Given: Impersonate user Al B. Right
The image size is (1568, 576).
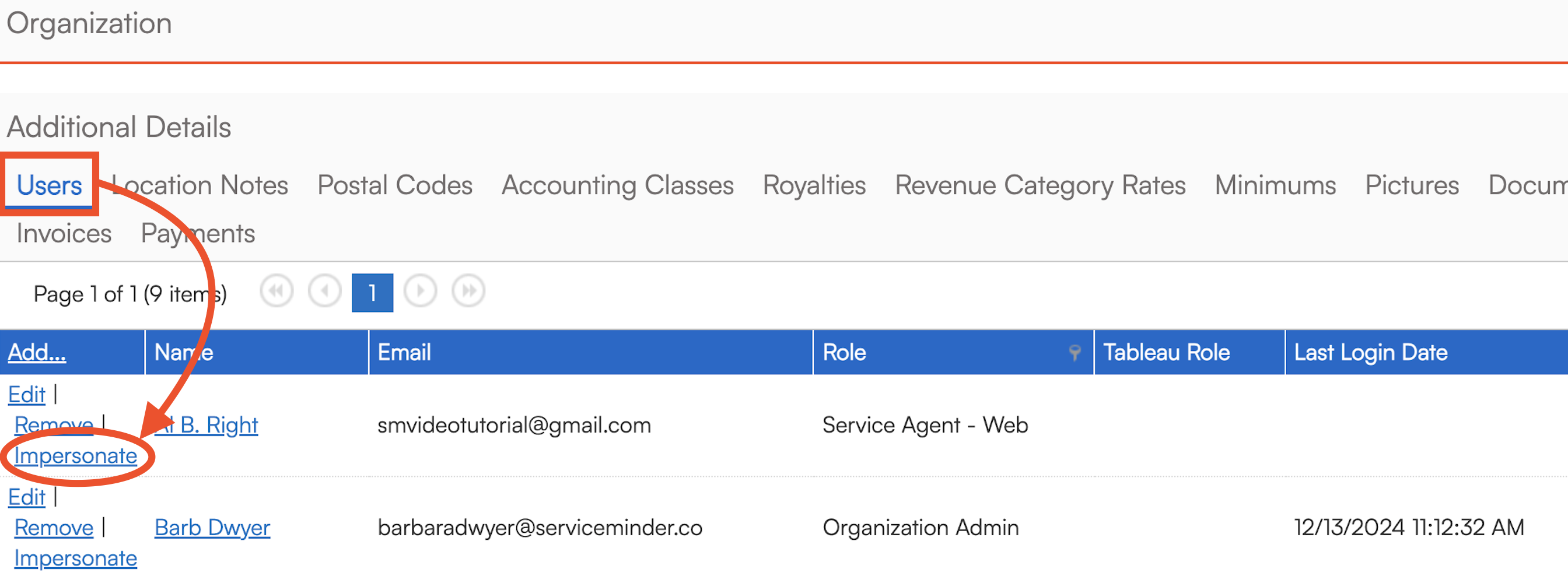Looking at the screenshot, I should pyautogui.click(x=75, y=455).
